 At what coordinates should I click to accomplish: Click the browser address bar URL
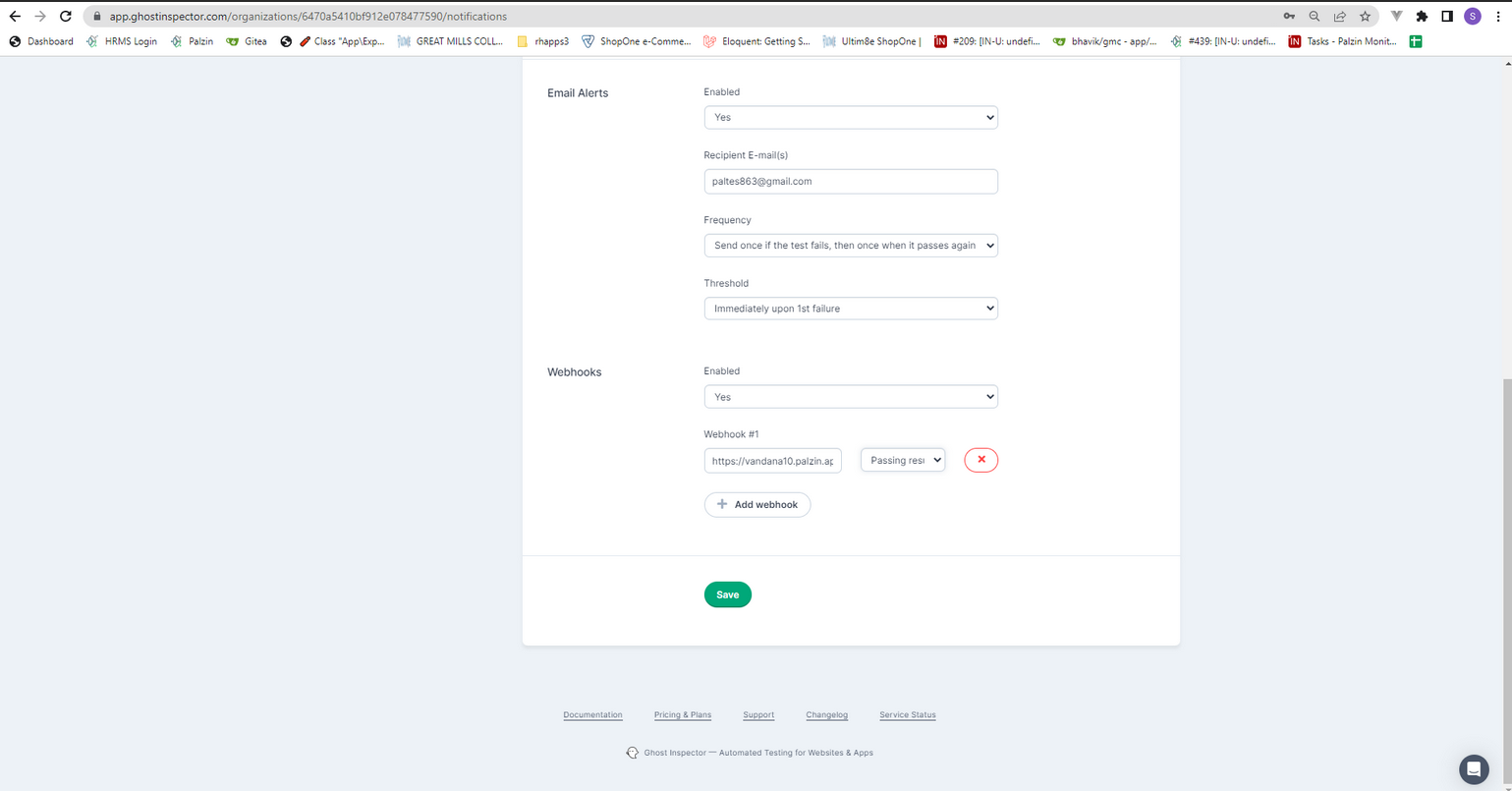[x=308, y=17]
